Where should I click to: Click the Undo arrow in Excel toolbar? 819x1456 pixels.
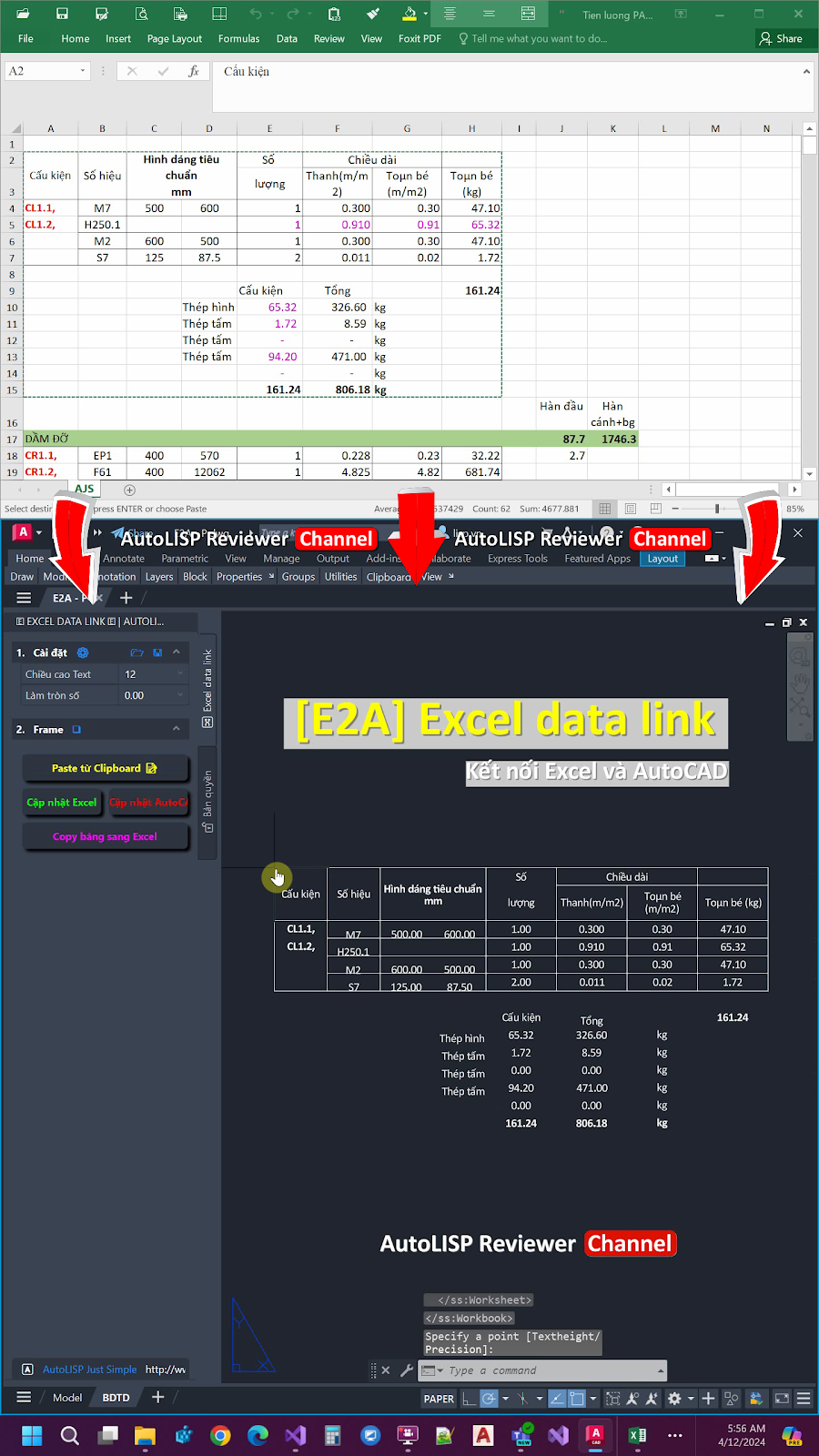coord(256,14)
